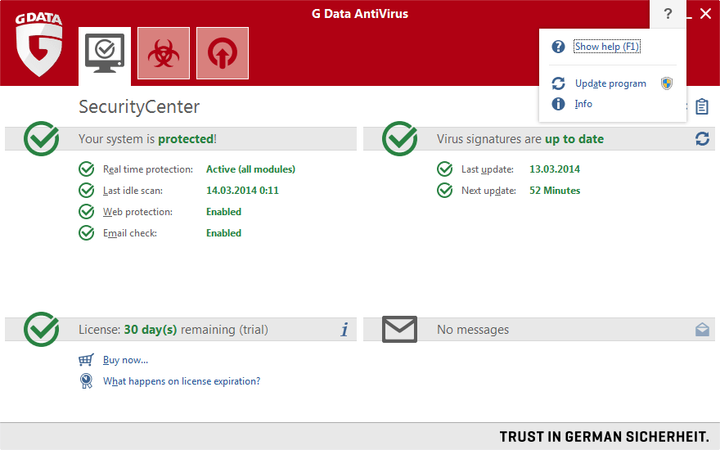Open What happens on license expiration? link
The height and width of the screenshot is (450, 720).
[x=181, y=381]
